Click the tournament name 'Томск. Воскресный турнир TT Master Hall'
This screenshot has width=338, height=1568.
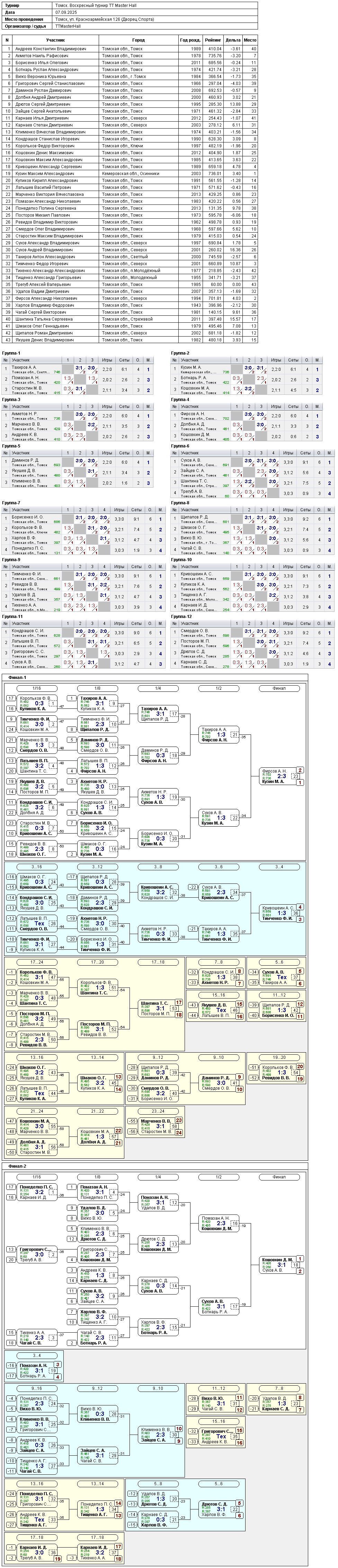[x=96, y=5]
